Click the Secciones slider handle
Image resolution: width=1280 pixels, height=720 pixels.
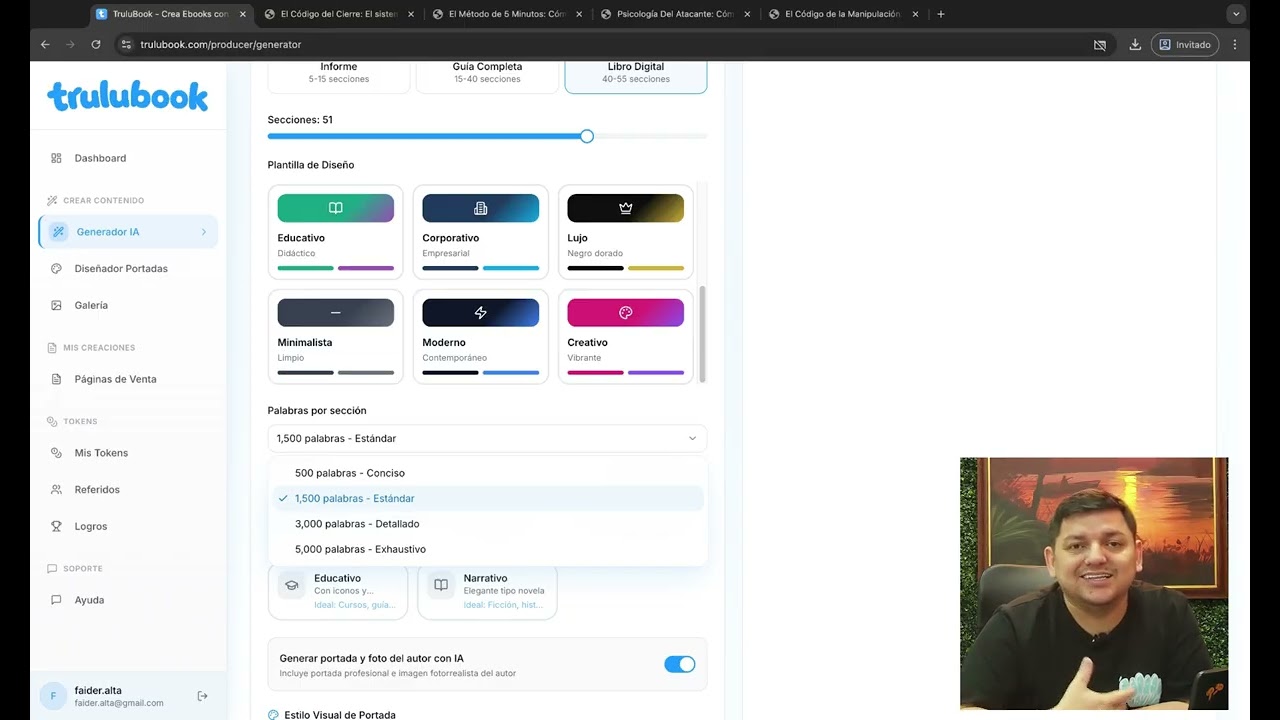point(587,136)
